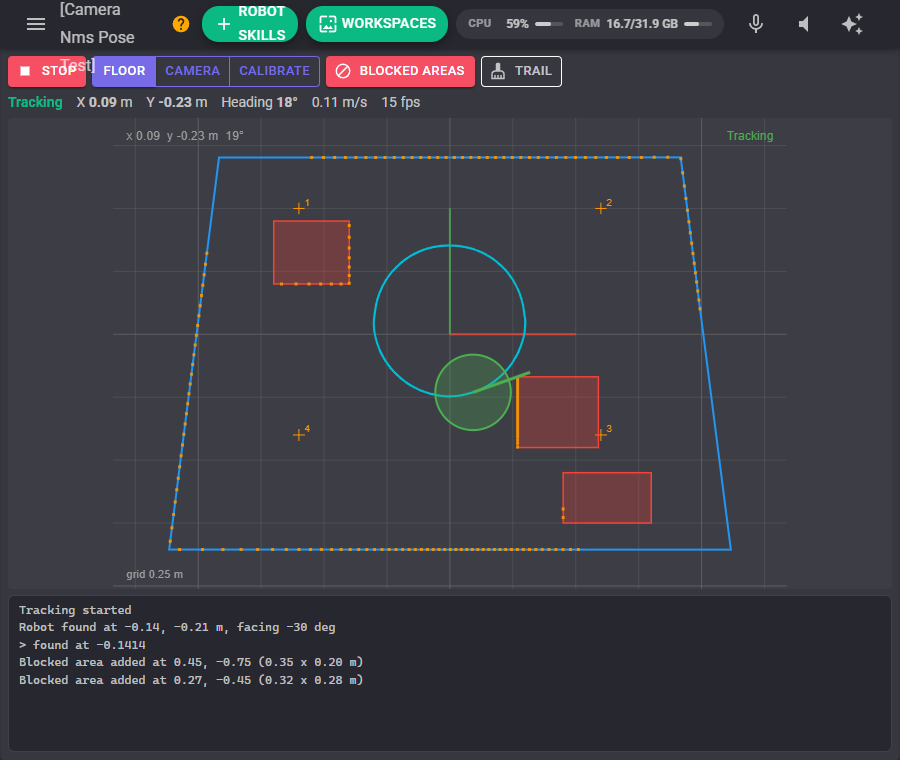Select the Calibrate tab

click(x=274, y=71)
